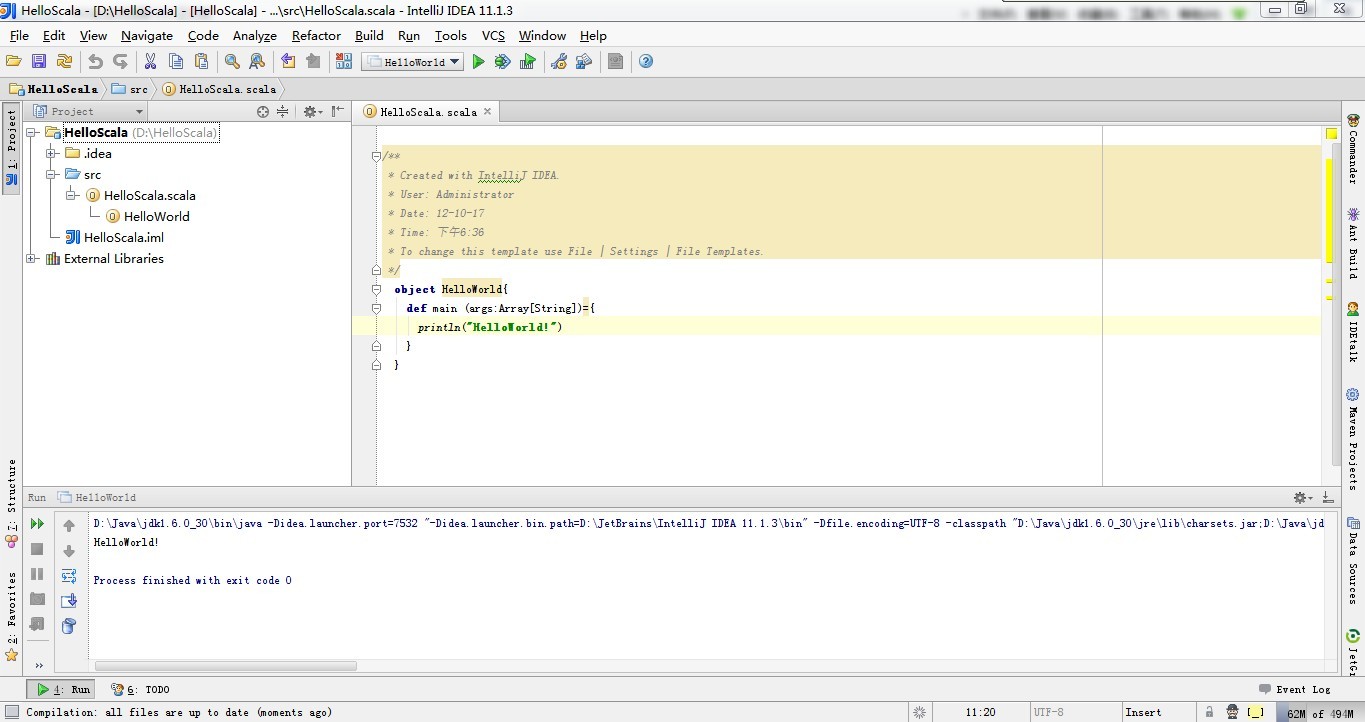This screenshot has height=722, width=1365.
Task: Click the Open folder toolbar icon
Action: (x=14, y=62)
